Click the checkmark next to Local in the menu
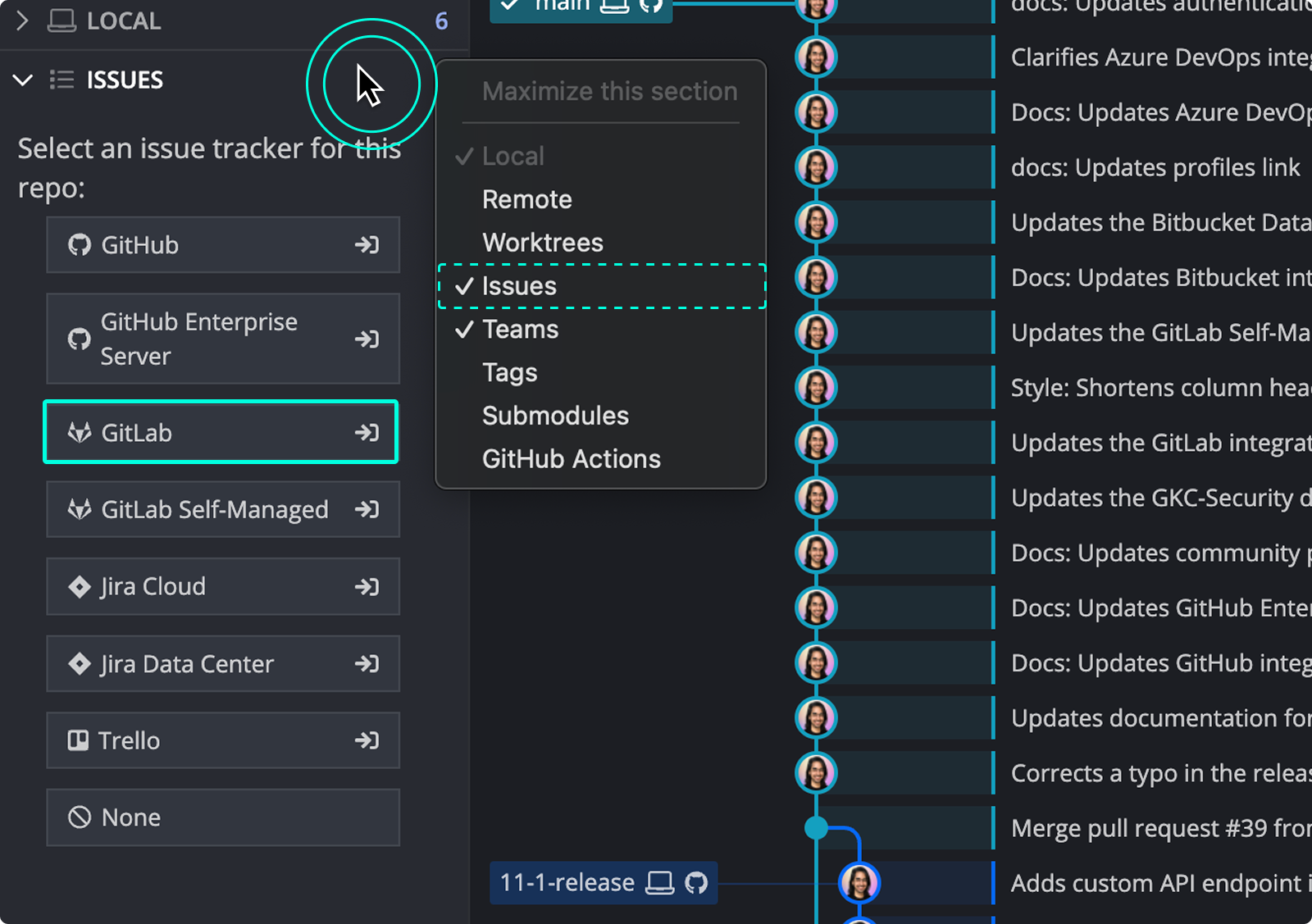Viewport: 1312px width, 924px height. click(464, 155)
